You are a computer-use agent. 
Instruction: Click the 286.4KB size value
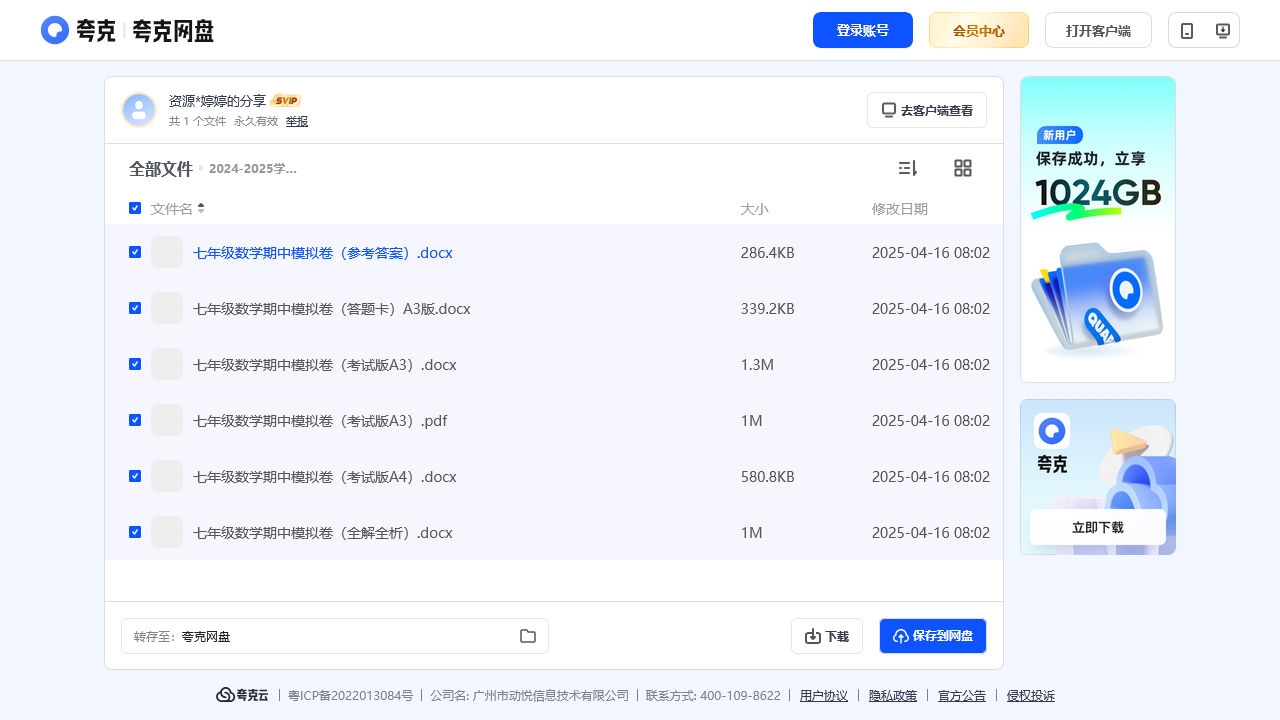[x=768, y=253]
